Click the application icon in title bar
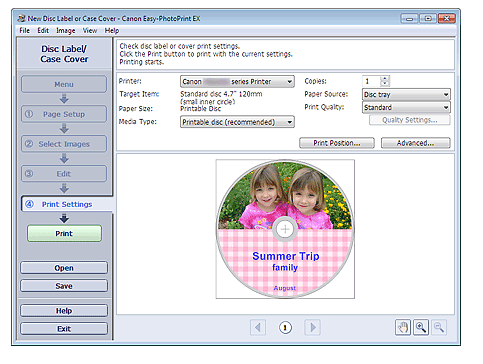Screen dimensions: 483x364 22,18
